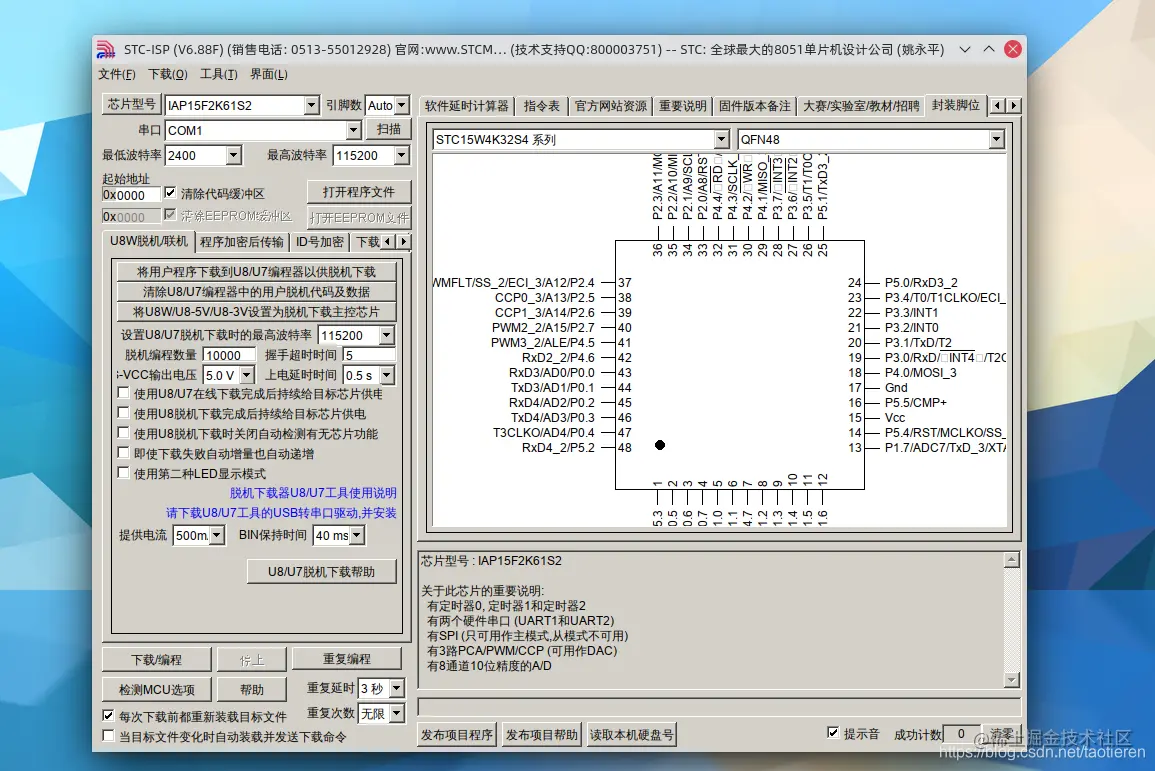Image resolution: width=1155 pixels, height=771 pixels.
Task: Enable 使用U8脱机下载完成后持续给目标芯片供电
Action: tap(124, 413)
